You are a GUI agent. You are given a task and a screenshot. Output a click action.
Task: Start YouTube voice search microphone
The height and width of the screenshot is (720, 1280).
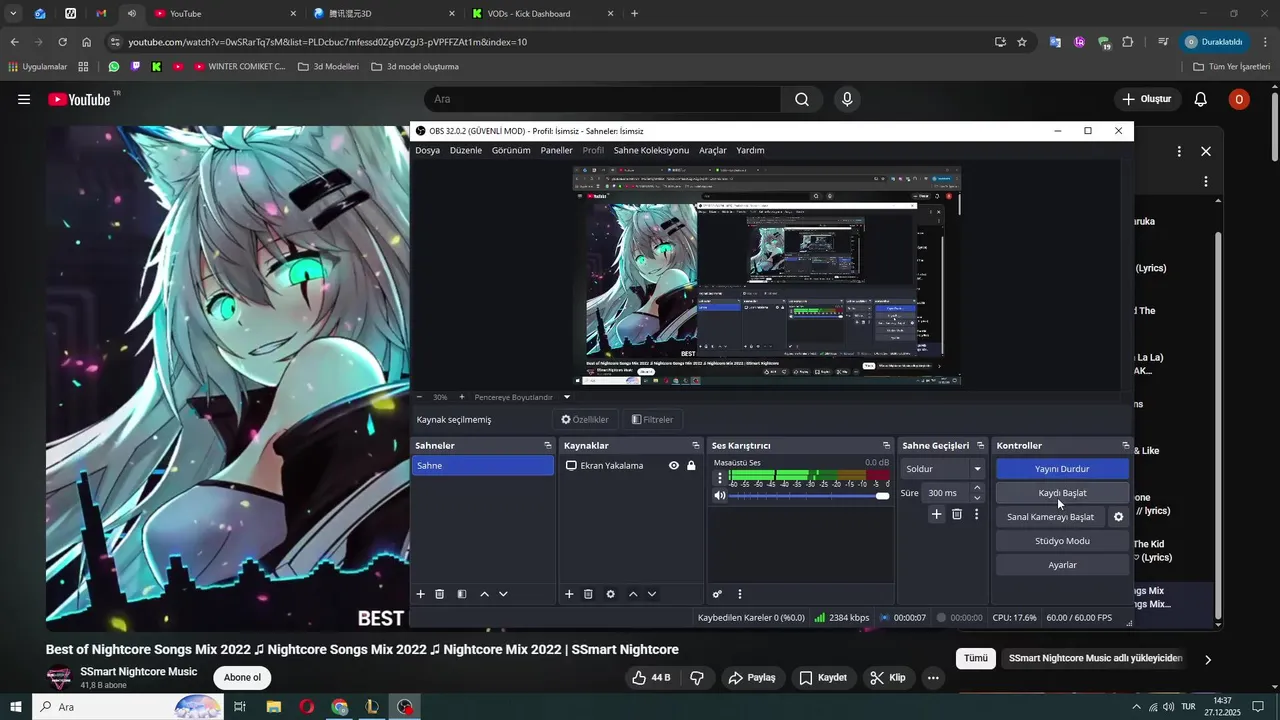point(847,99)
